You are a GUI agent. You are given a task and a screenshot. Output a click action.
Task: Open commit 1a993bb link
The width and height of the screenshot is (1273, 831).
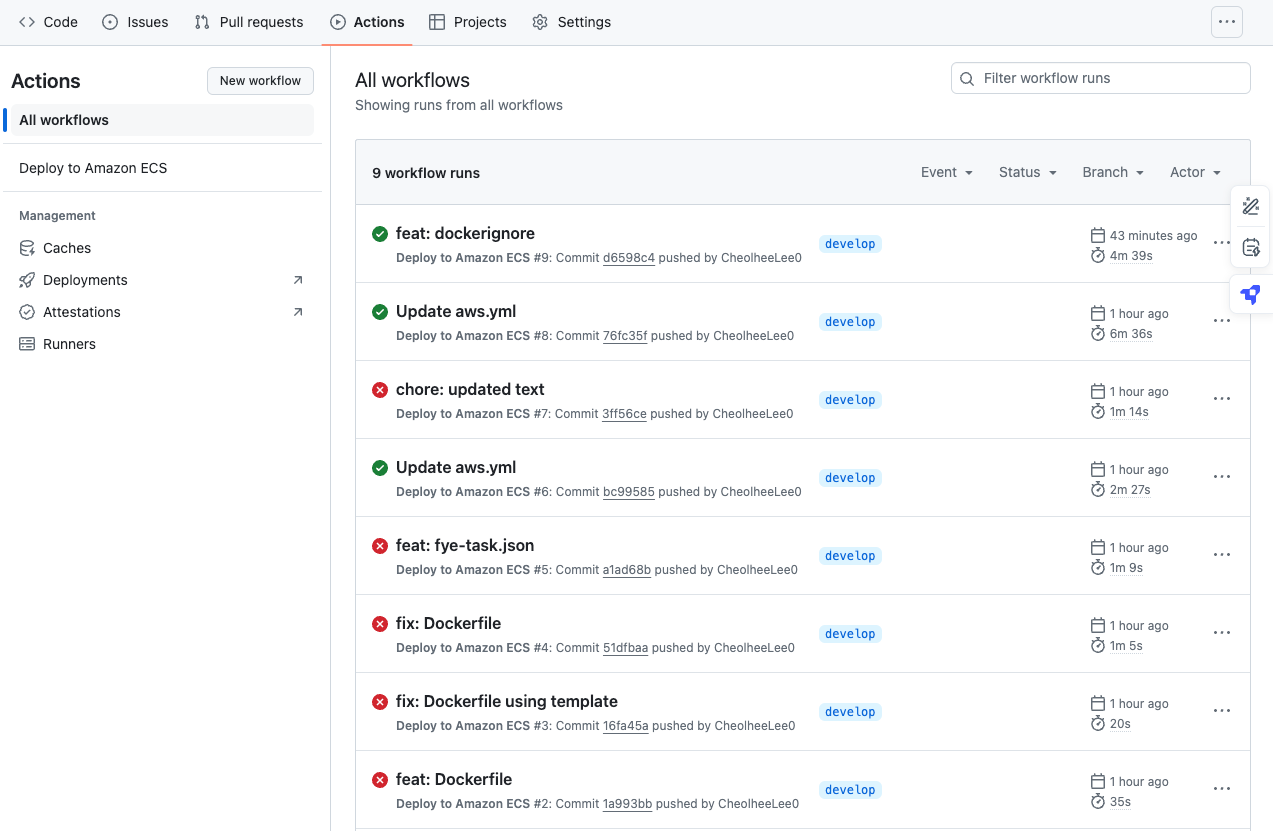628,804
